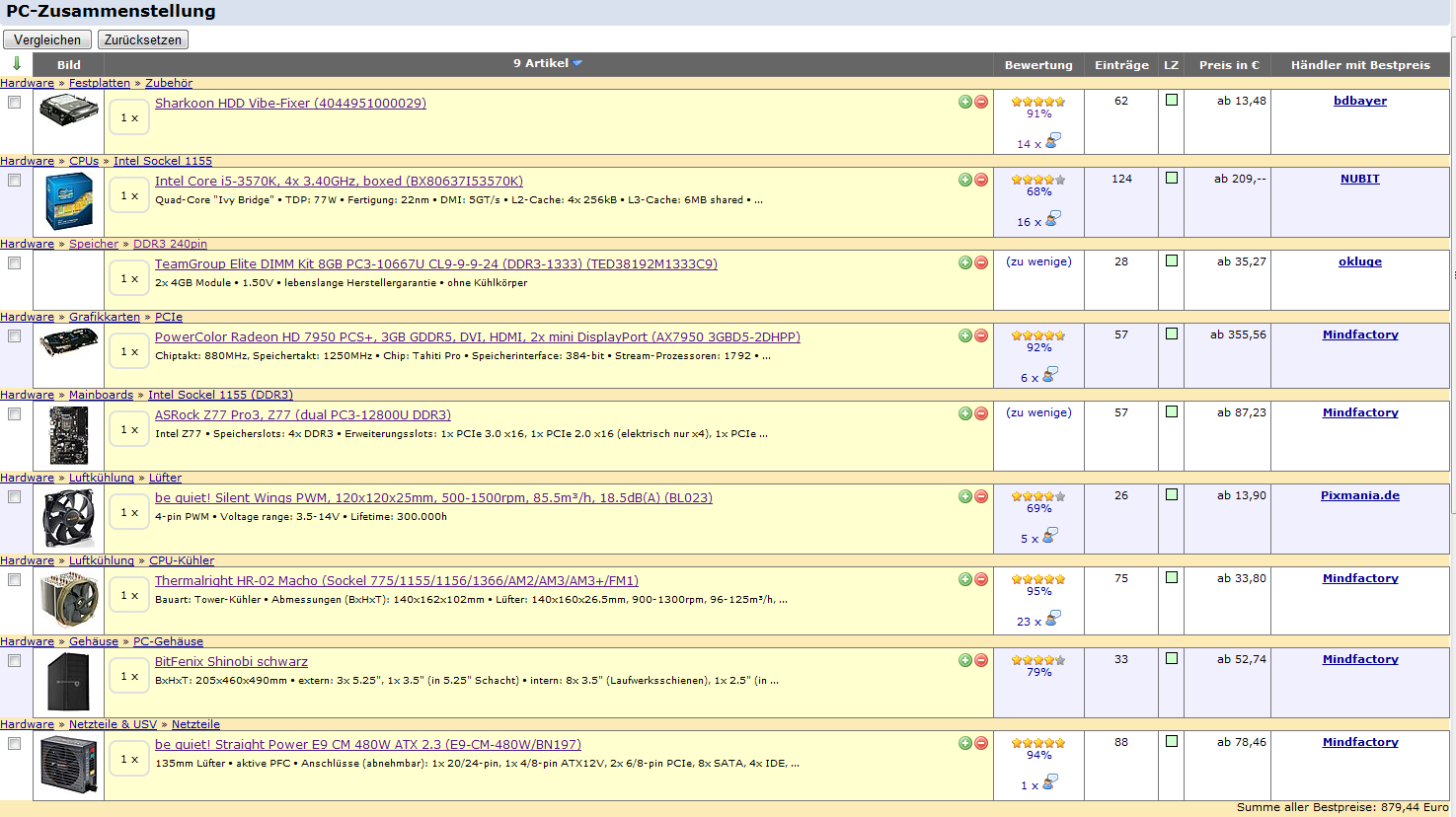Viewport: 1456px width, 817px height.
Task: Click red minus for be quiet! Straight Power E9
Action: pos(981,743)
